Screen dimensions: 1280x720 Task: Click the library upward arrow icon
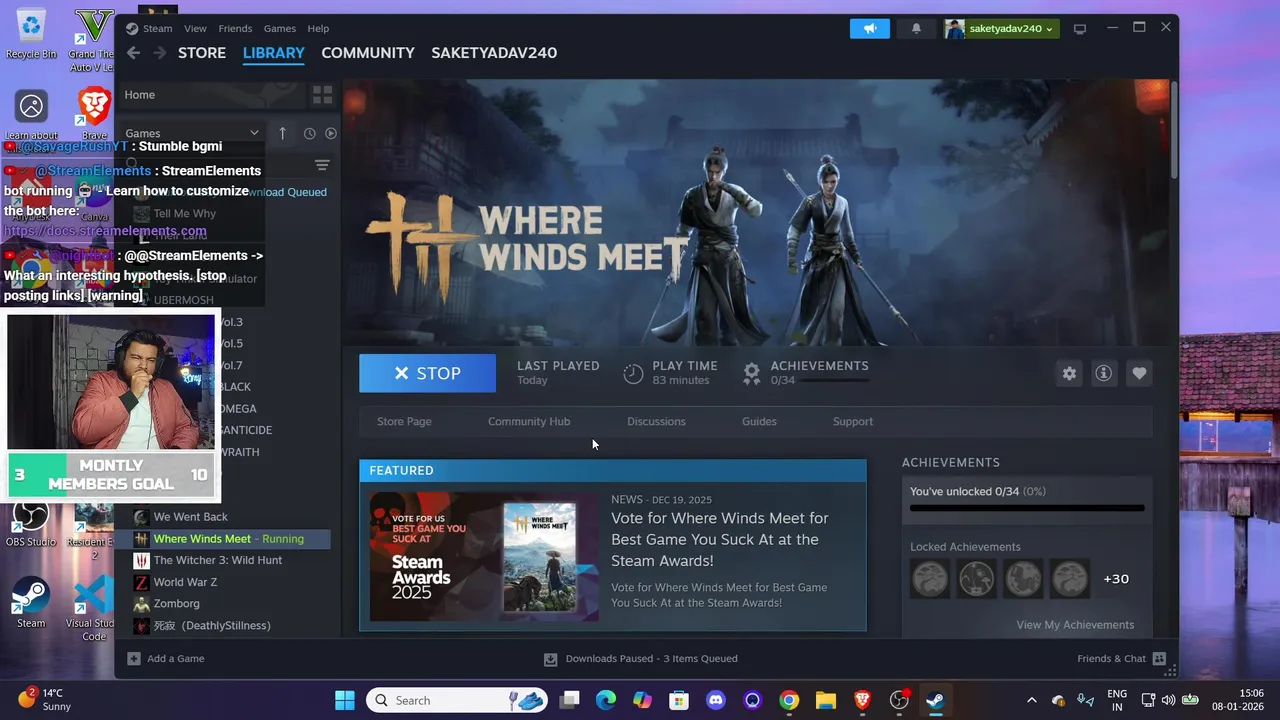[282, 133]
